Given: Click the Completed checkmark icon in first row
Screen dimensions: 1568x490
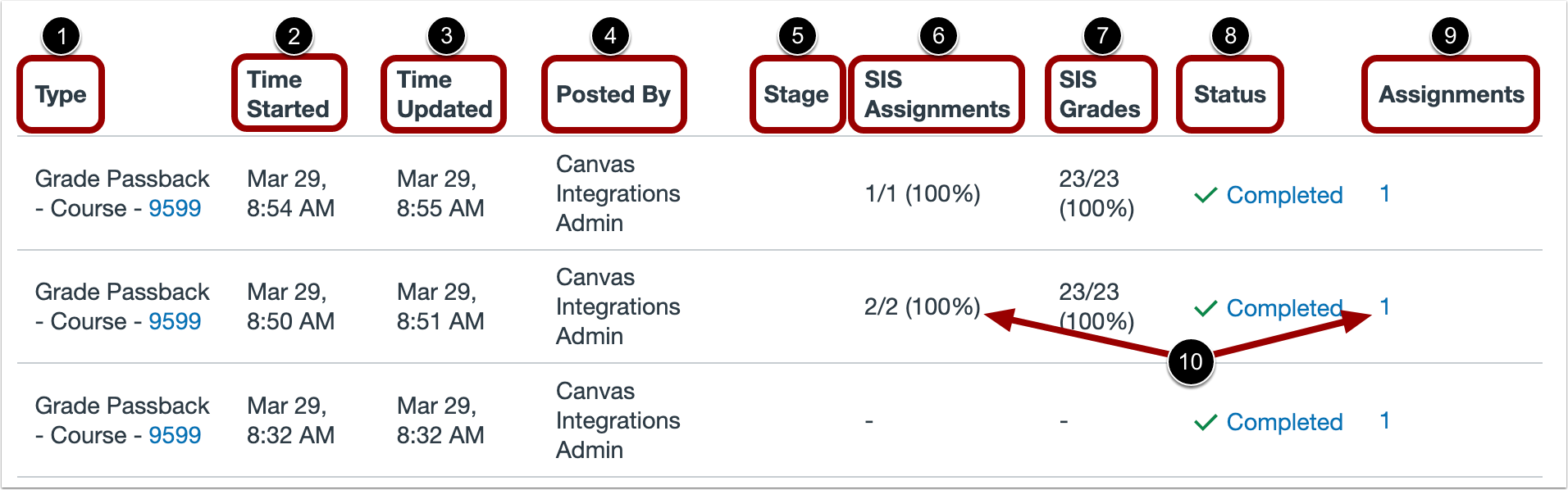Looking at the screenshot, I should pyautogui.click(x=1205, y=195).
